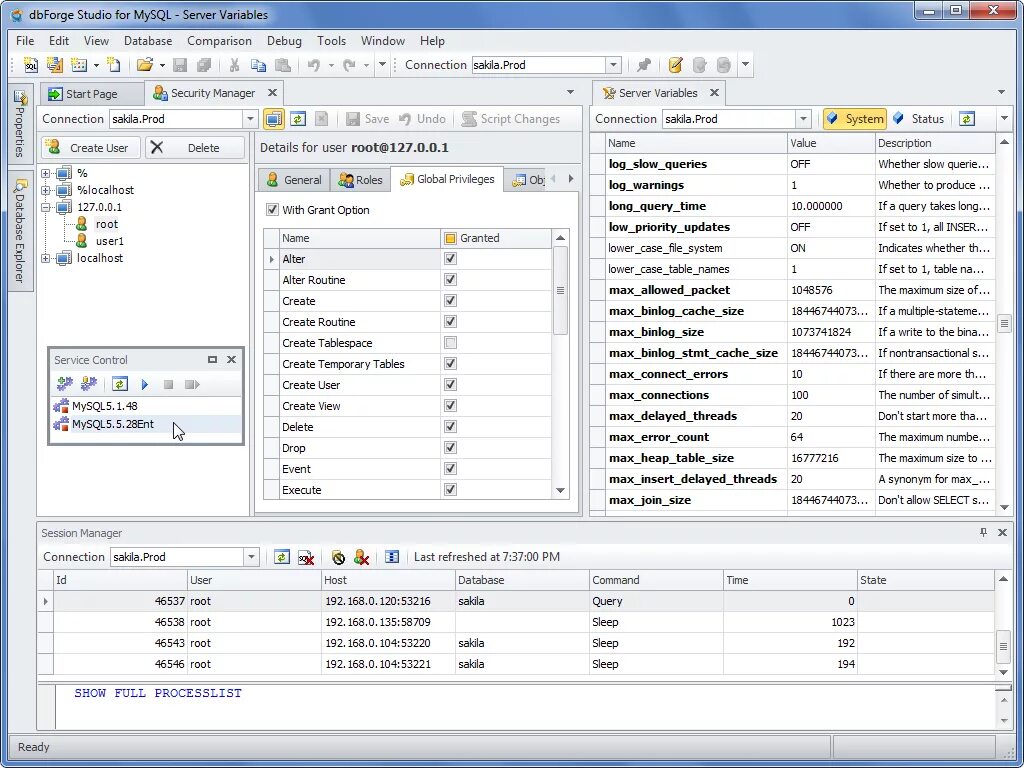This screenshot has height=768, width=1024.
Task: Toggle the Status variables filter button
Action: 919,119
